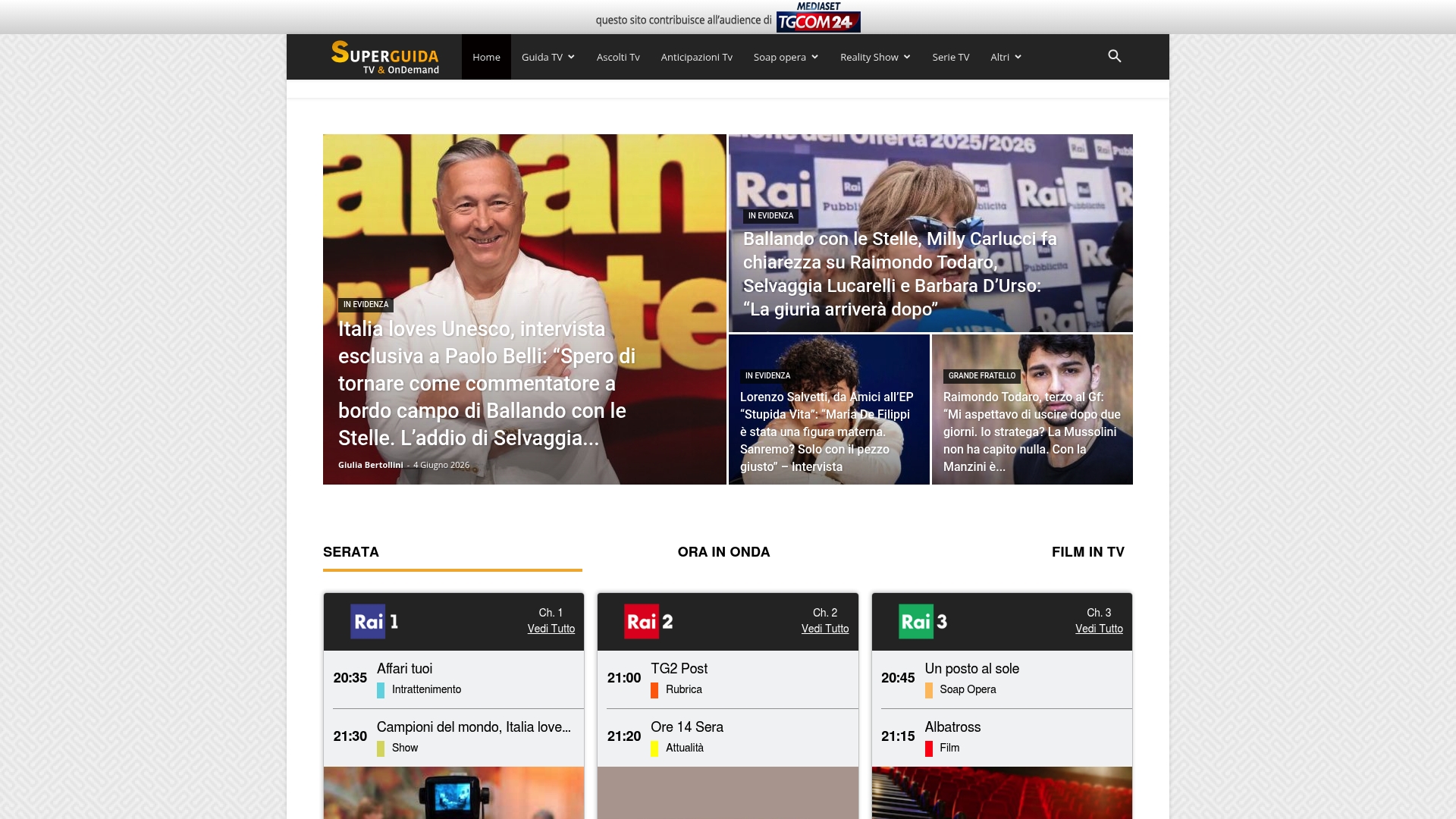This screenshot has height=819, width=1456.
Task: Click the cyan Intrattenimento genre swatch
Action: coord(381,690)
